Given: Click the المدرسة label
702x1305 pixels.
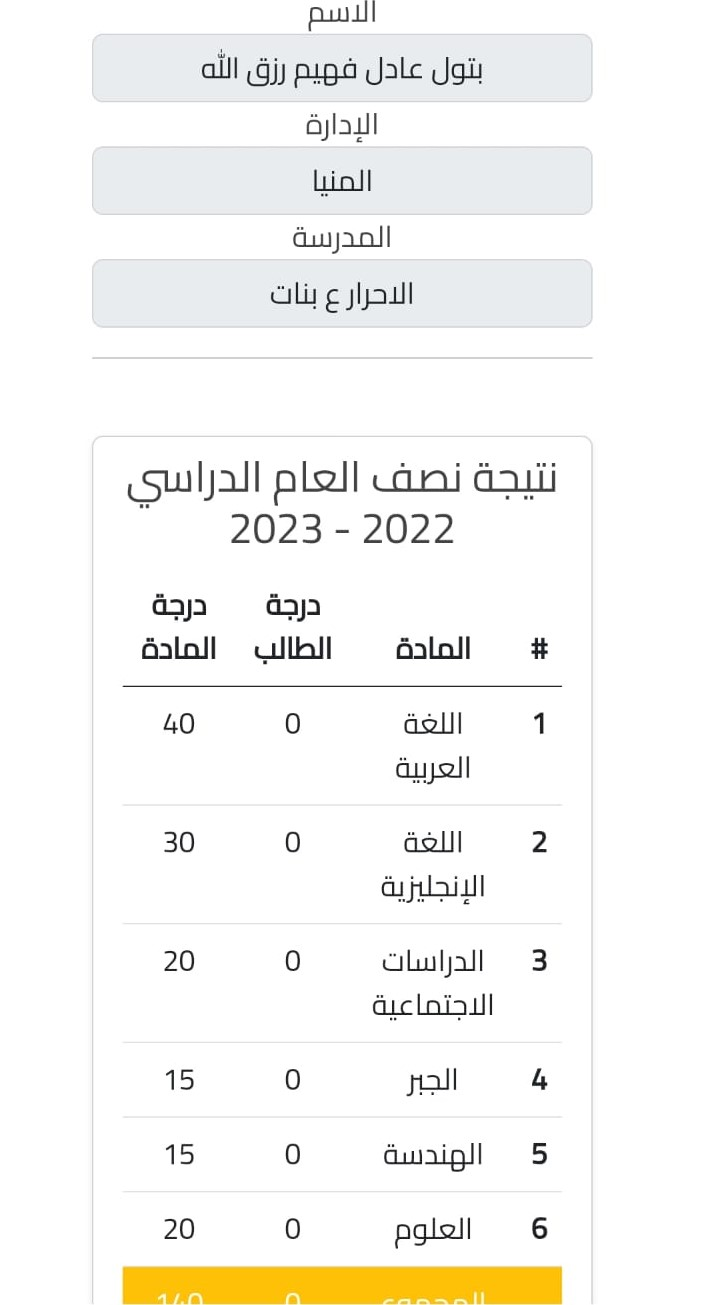Looking at the screenshot, I should pos(342,238).
